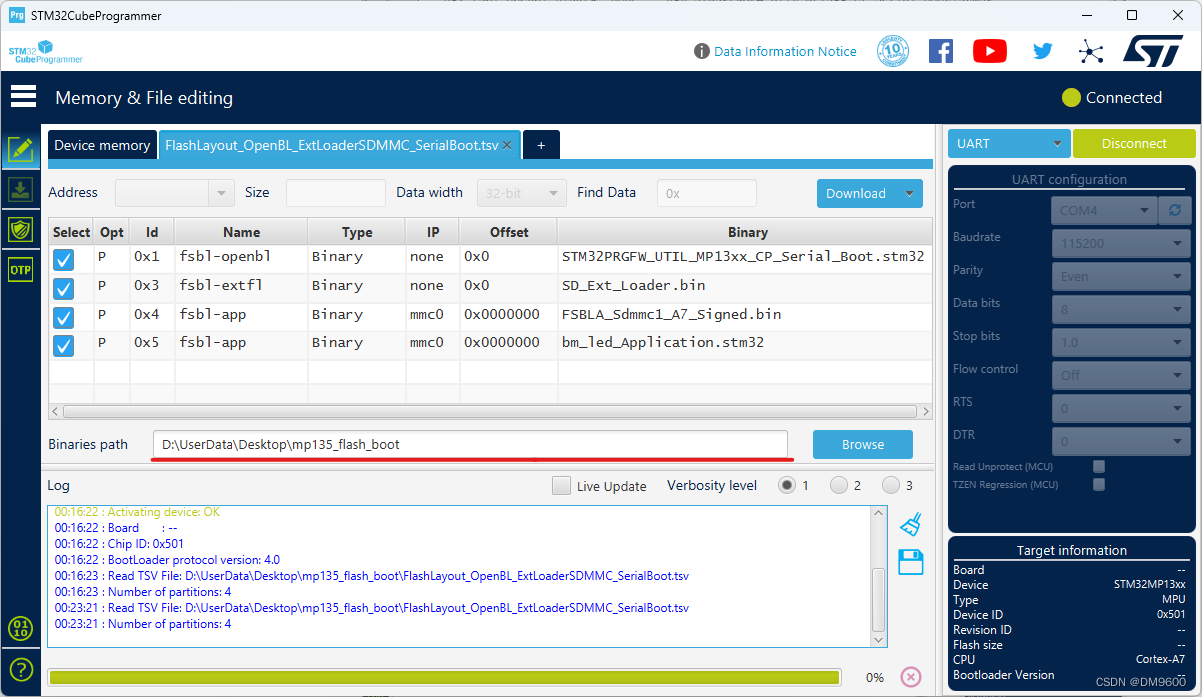1202x697 pixels.
Task: Add a new tab with plus
Action: click(x=541, y=145)
